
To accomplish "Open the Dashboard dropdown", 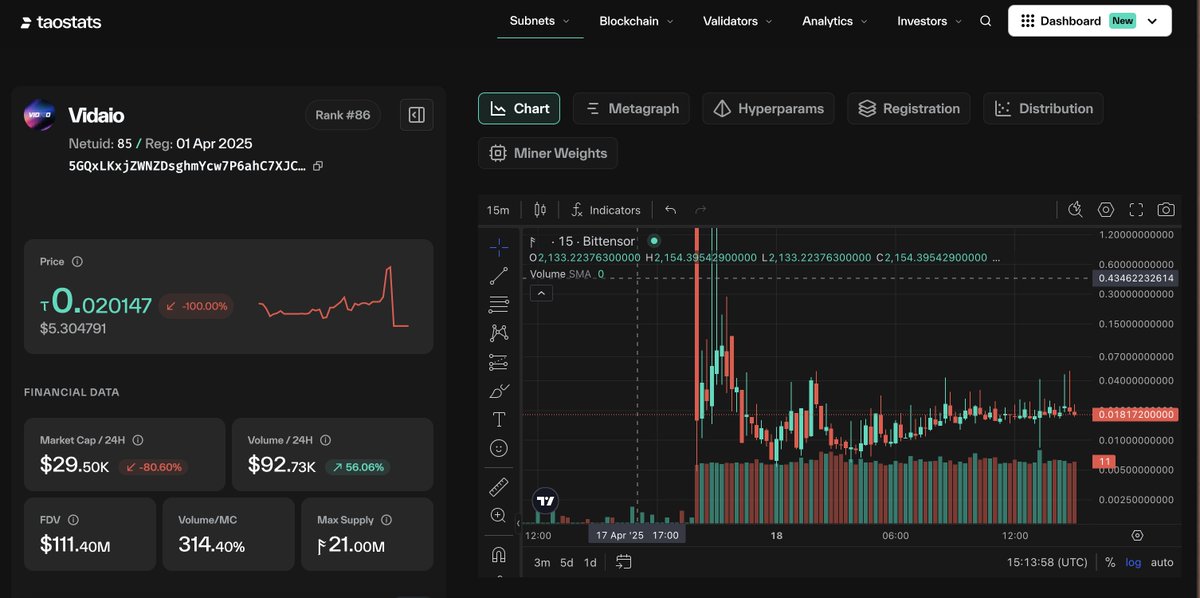I will [1089, 21].
